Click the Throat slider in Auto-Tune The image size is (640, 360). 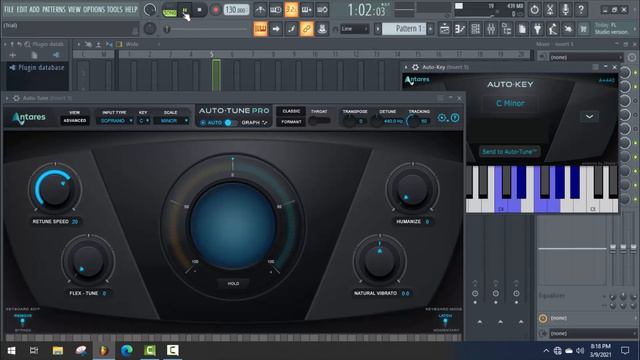319,120
